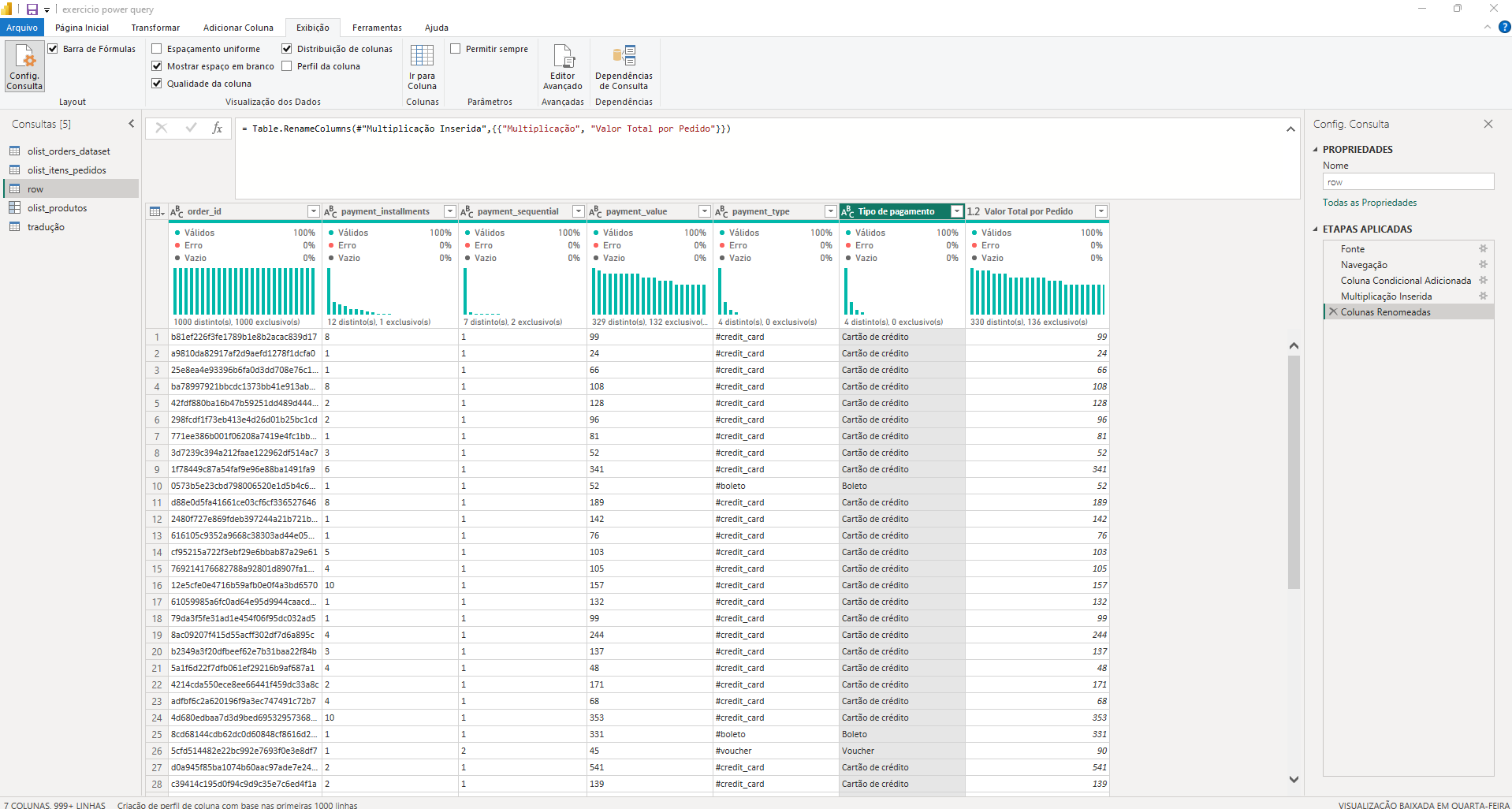Open order_id column filter dropdown
This screenshot has width=1512, height=809.
(313, 211)
